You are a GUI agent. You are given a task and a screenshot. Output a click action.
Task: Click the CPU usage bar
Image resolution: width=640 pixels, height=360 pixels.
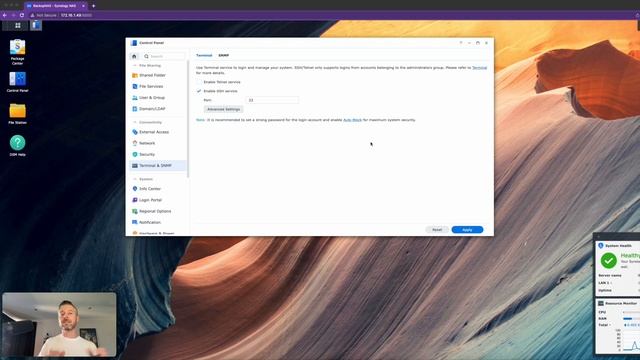coord(631,312)
